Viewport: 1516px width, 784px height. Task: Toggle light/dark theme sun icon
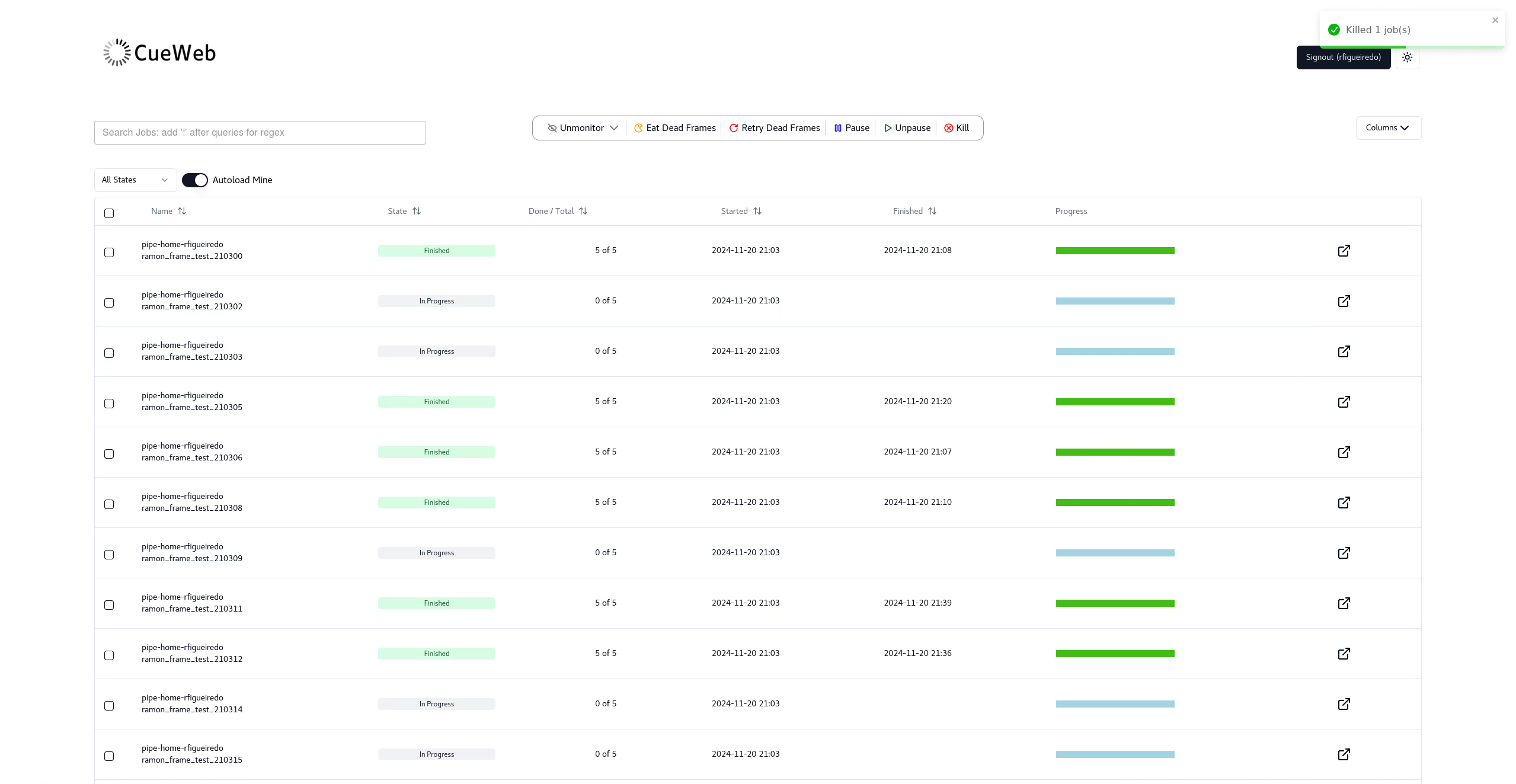1407,57
